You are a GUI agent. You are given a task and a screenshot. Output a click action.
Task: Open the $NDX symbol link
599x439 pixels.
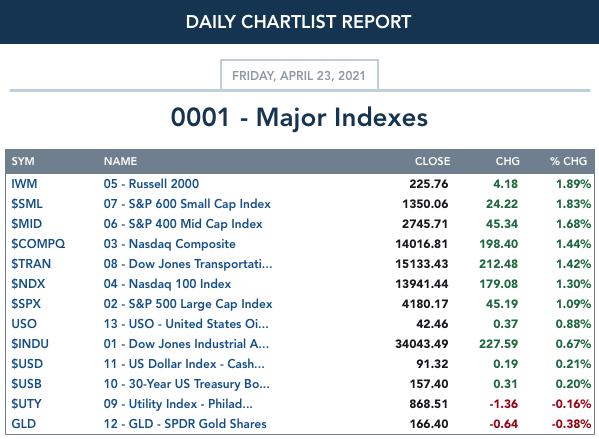point(28,283)
